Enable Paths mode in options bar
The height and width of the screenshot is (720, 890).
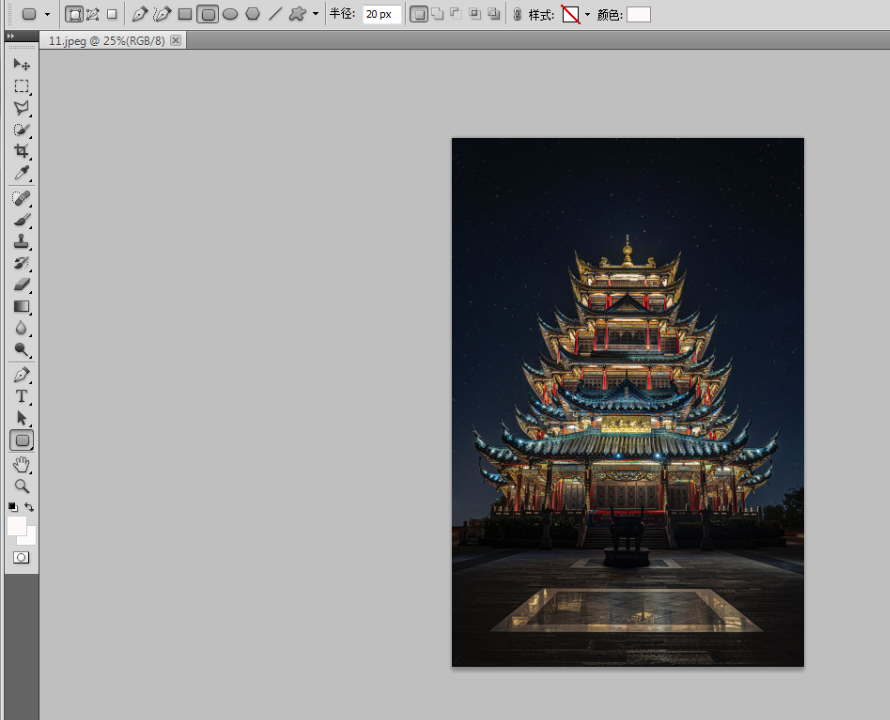pyautogui.click(x=93, y=14)
